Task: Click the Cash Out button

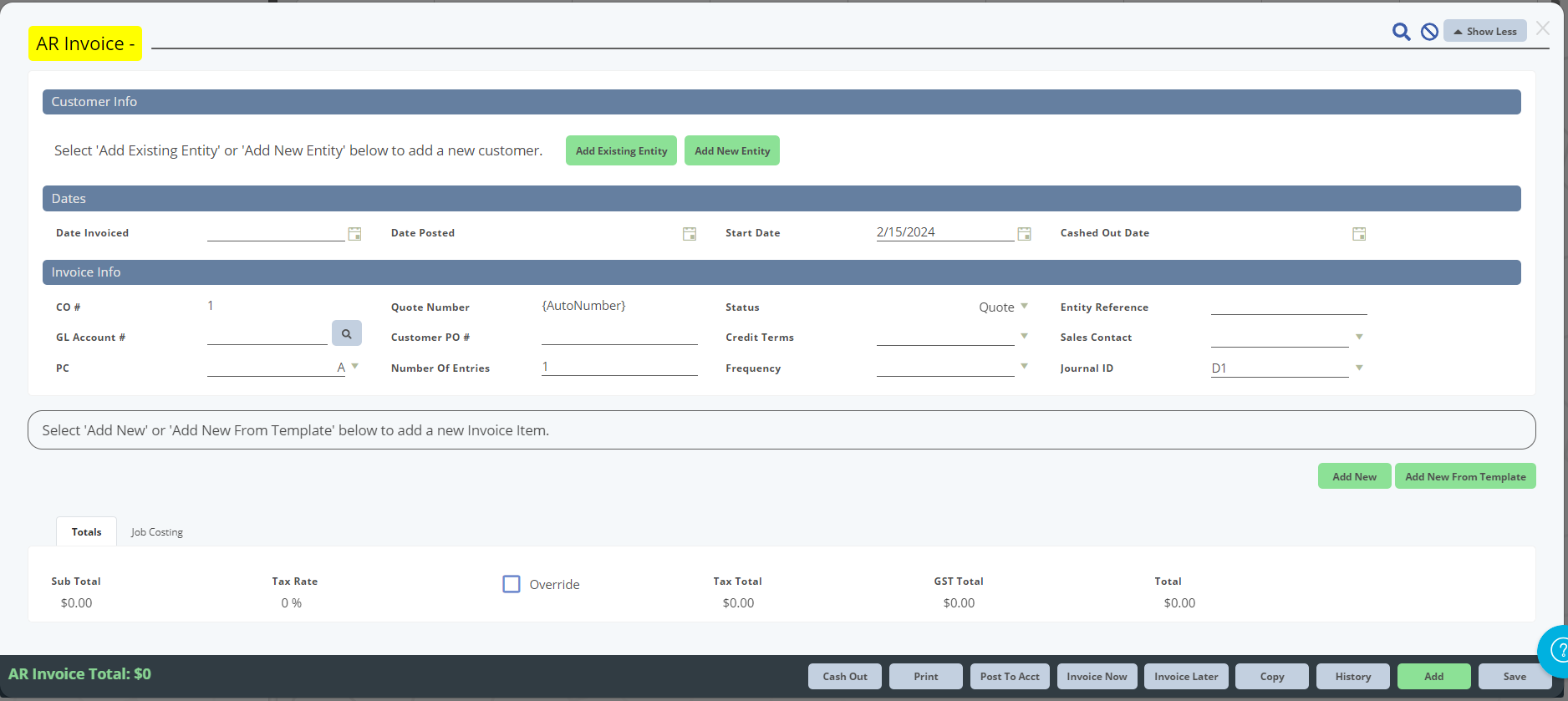Action: click(x=845, y=677)
